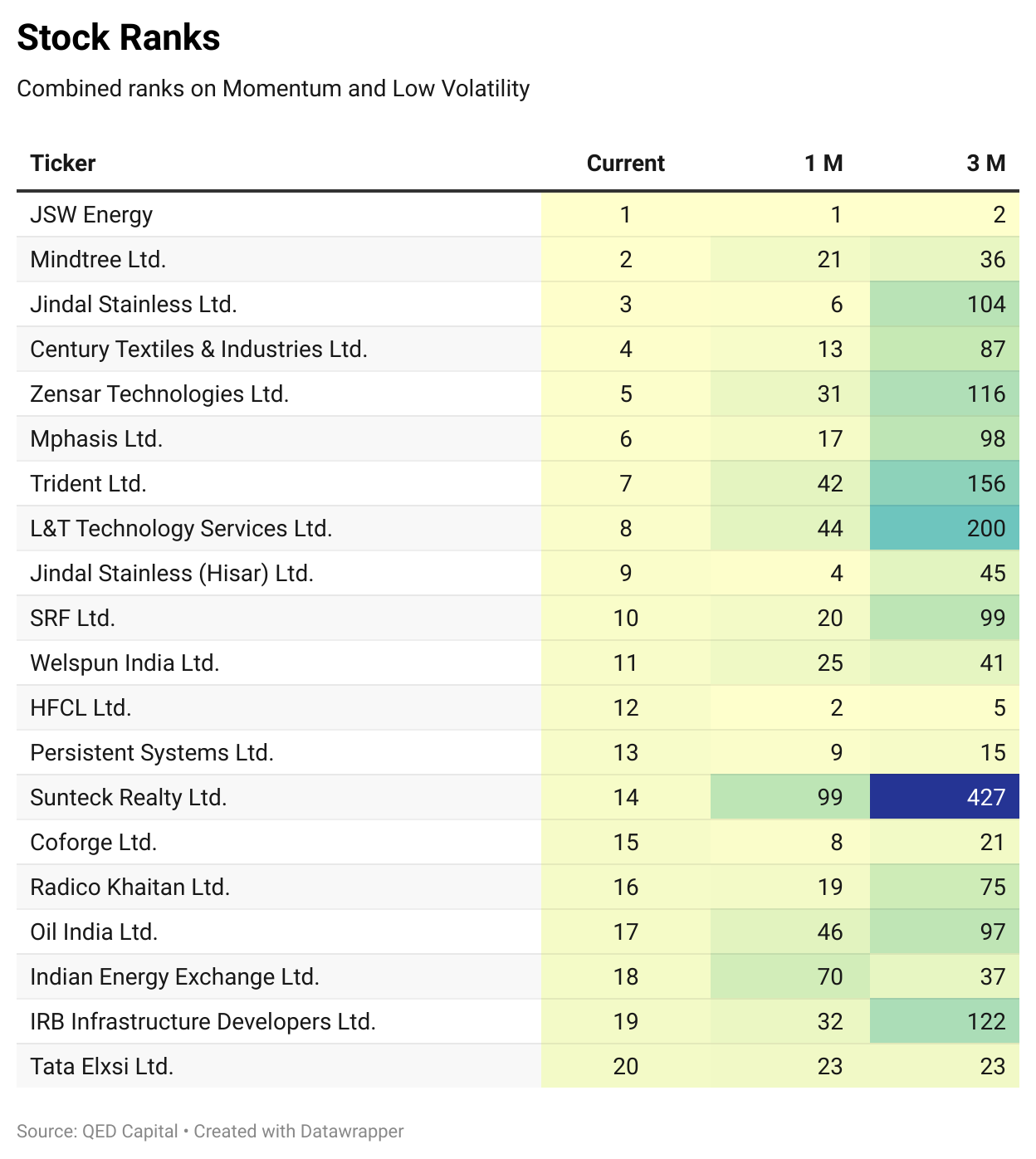This screenshot has height=1159, width=1036.
Task: Select the Jindal Stainless Ltd. ticker
Action: (134, 304)
